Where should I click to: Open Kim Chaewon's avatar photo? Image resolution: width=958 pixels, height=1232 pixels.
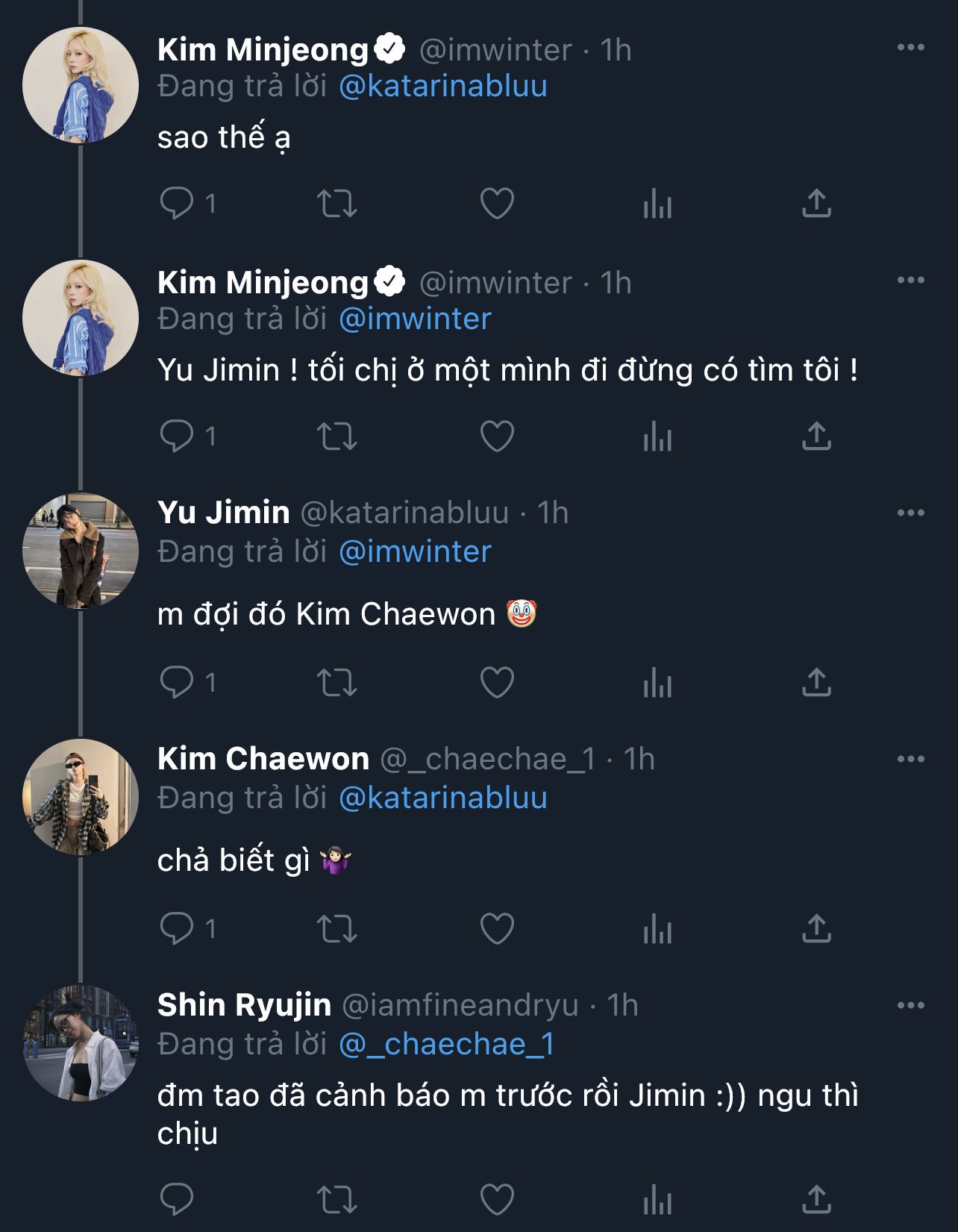pyautogui.click(x=81, y=797)
